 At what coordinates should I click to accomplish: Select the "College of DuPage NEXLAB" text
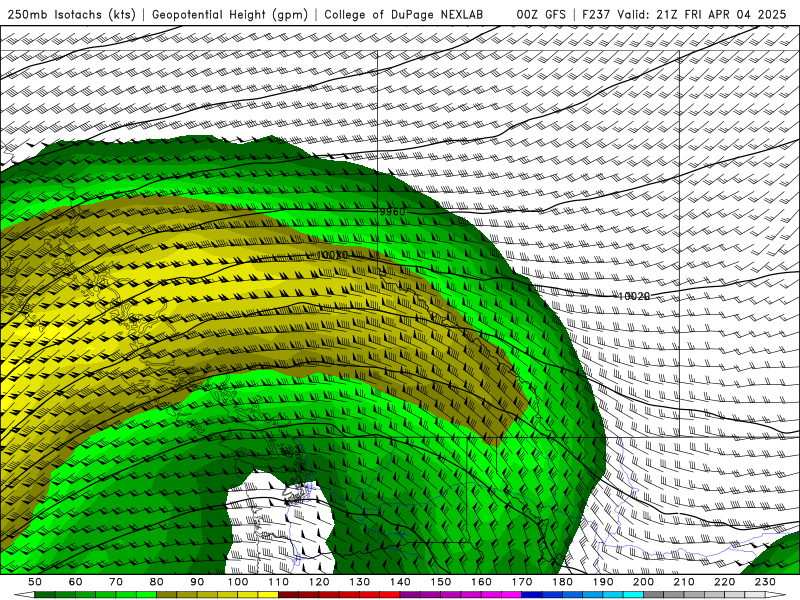click(404, 15)
